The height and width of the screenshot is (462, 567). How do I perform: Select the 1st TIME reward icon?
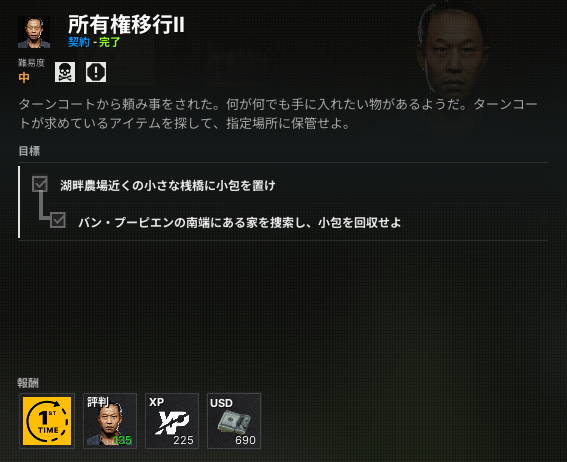47,421
